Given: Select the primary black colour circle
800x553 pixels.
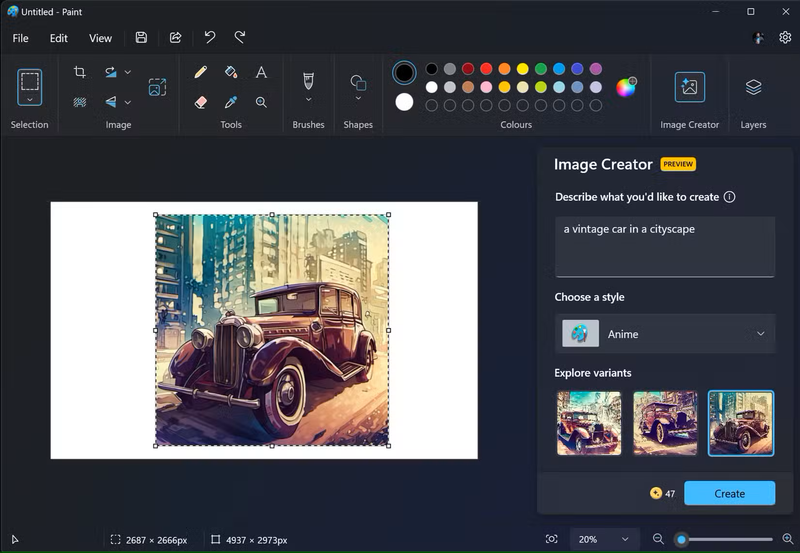Looking at the screenshot, I should coord(404,72).
